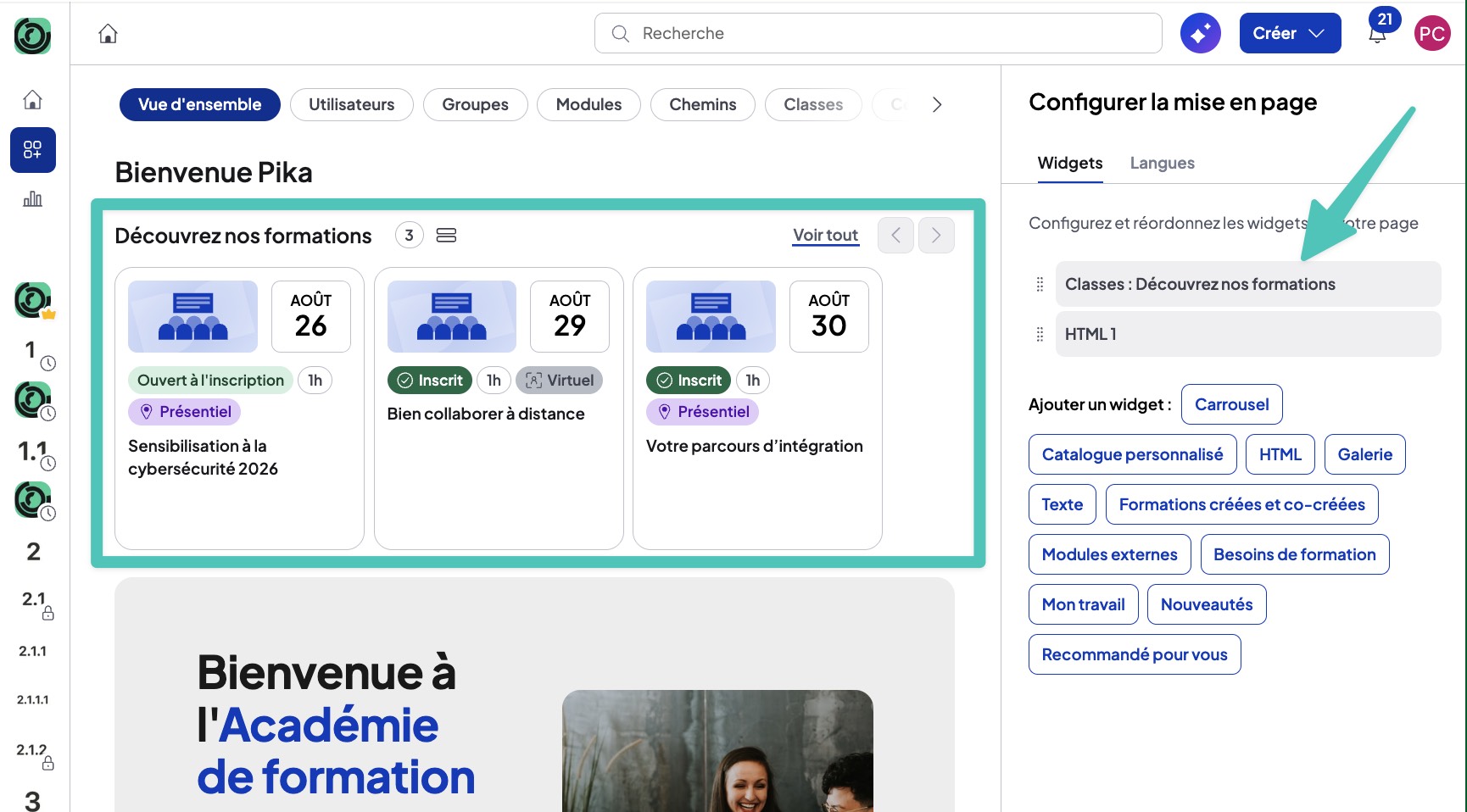Open the home icon in the left sidebar
The width and height of the screenshot is (1467, 812).
(x=32, y=100)
